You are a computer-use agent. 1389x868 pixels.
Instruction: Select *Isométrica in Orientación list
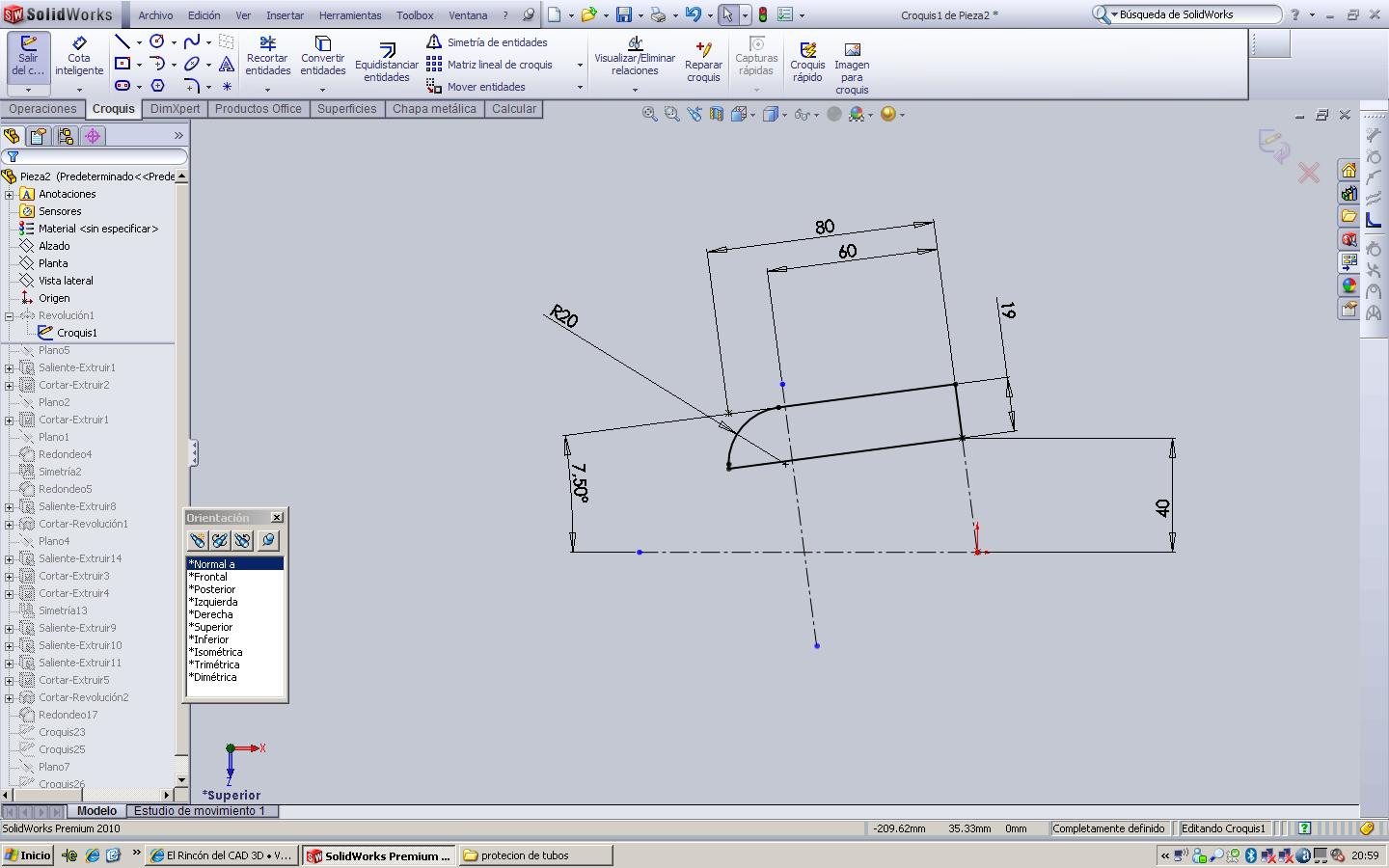(216, 652)
